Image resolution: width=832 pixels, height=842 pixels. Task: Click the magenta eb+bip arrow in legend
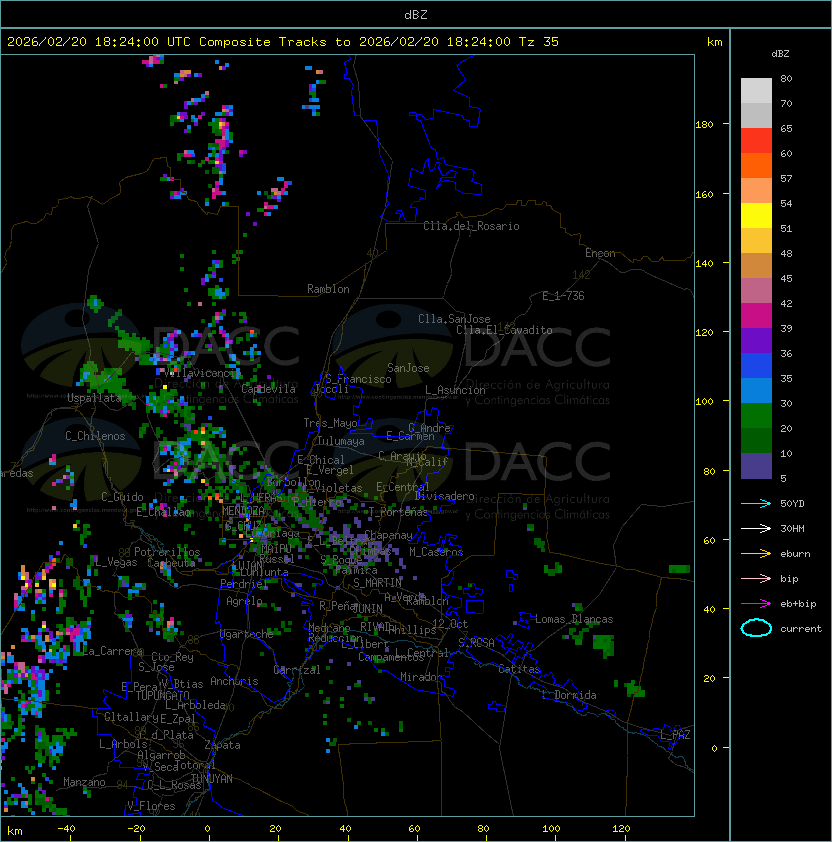coord(756,604)
